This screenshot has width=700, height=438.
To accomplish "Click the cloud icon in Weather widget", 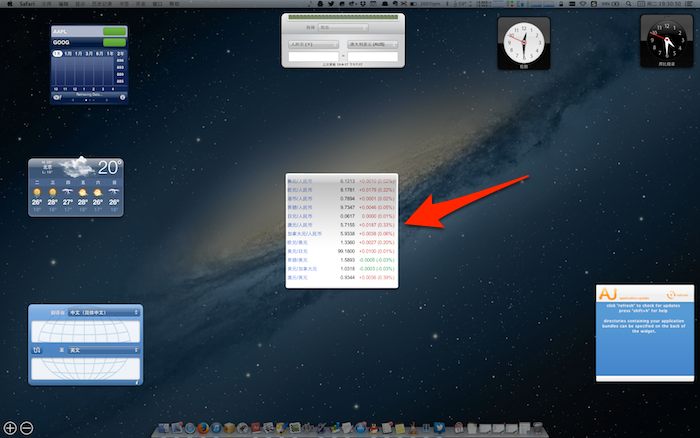I will pos(76,168).
